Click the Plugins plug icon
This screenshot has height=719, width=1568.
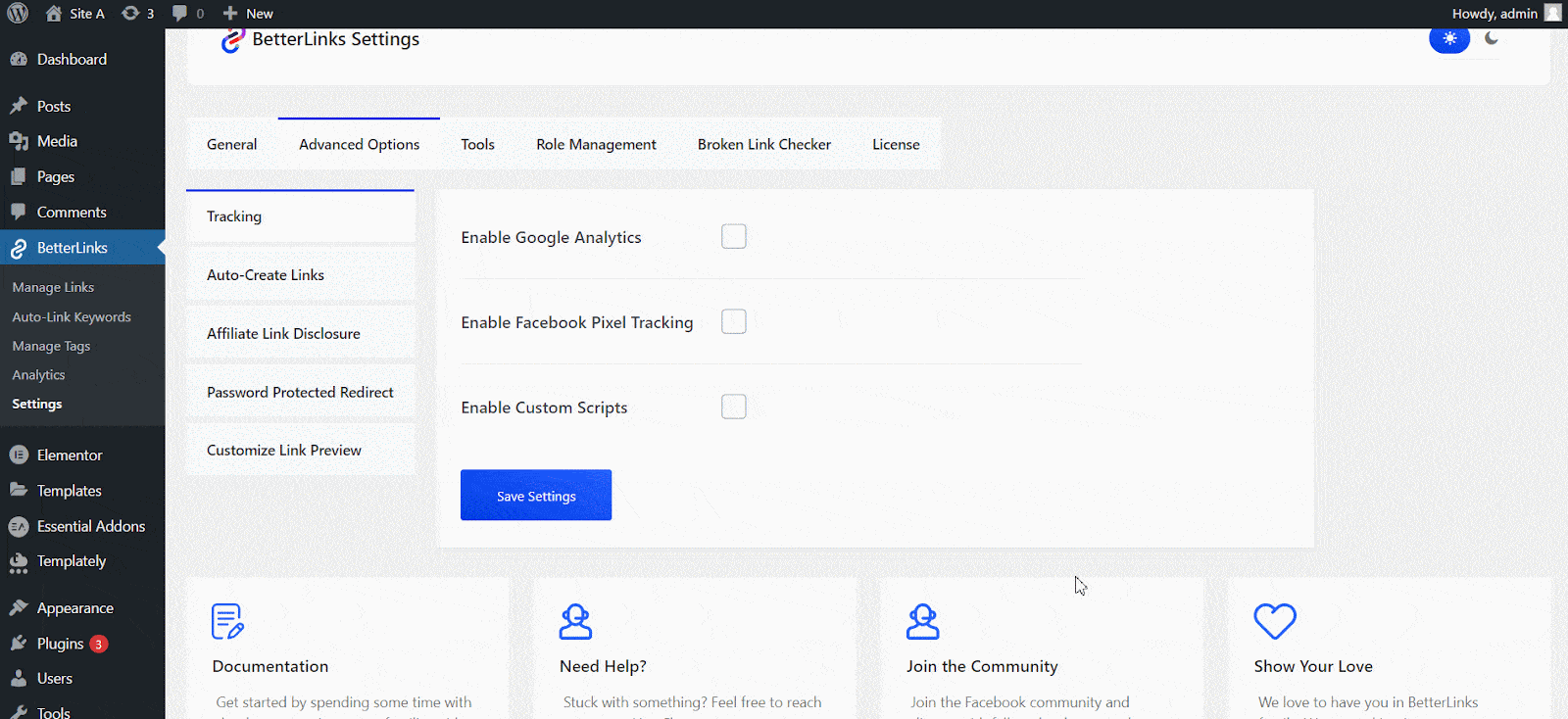19,644
